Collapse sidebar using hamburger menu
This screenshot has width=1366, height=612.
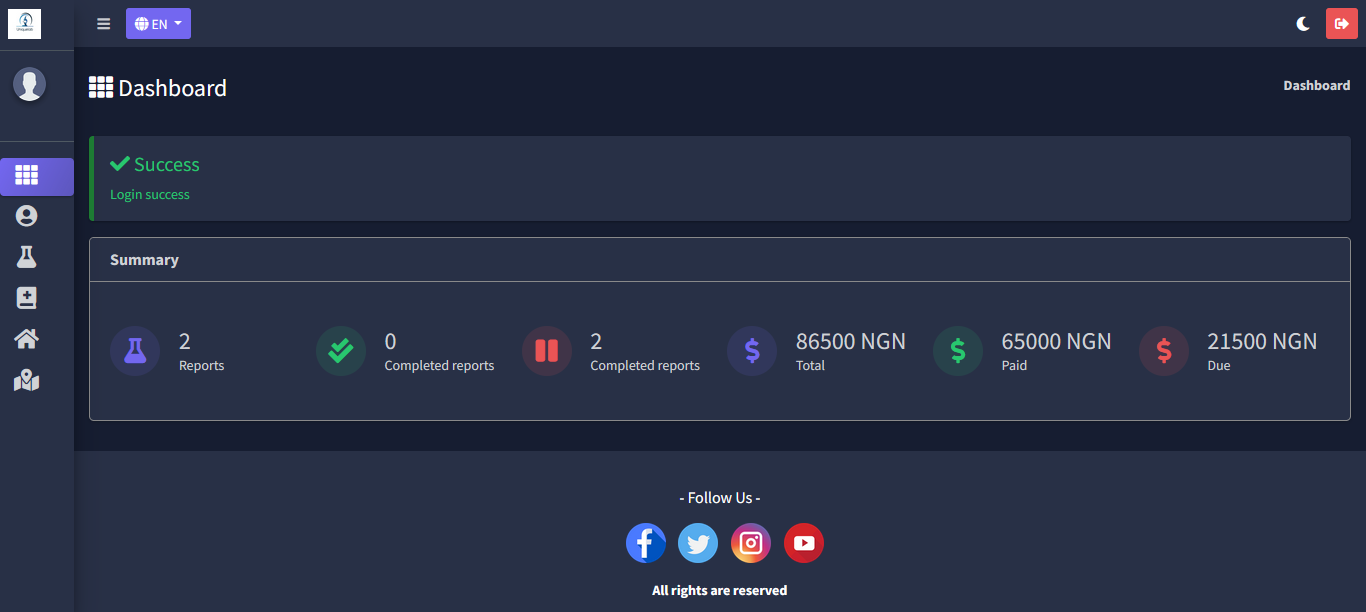click(x=104, y=24)
